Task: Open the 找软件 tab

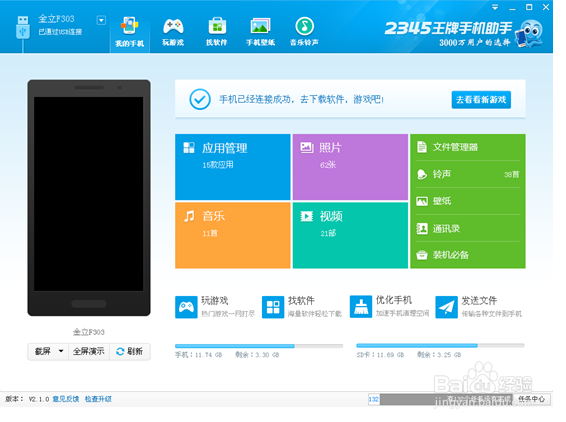Action: pos(217,33)
